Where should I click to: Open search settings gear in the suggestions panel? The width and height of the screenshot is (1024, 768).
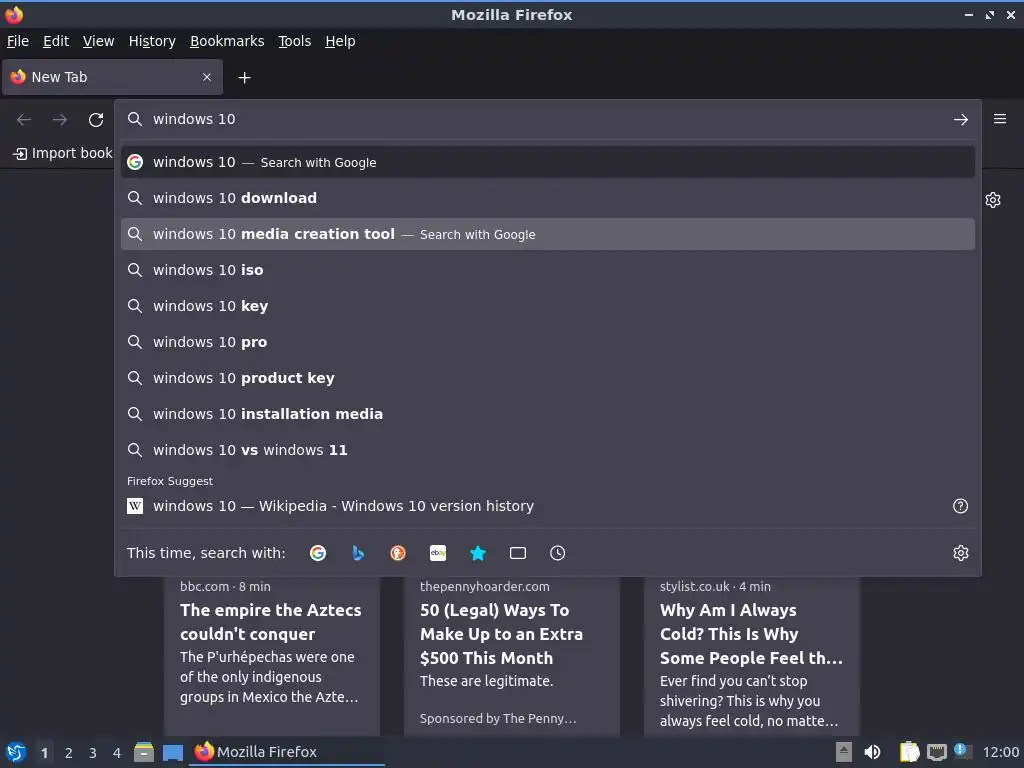pyautogui.click(x=961, y=553)
